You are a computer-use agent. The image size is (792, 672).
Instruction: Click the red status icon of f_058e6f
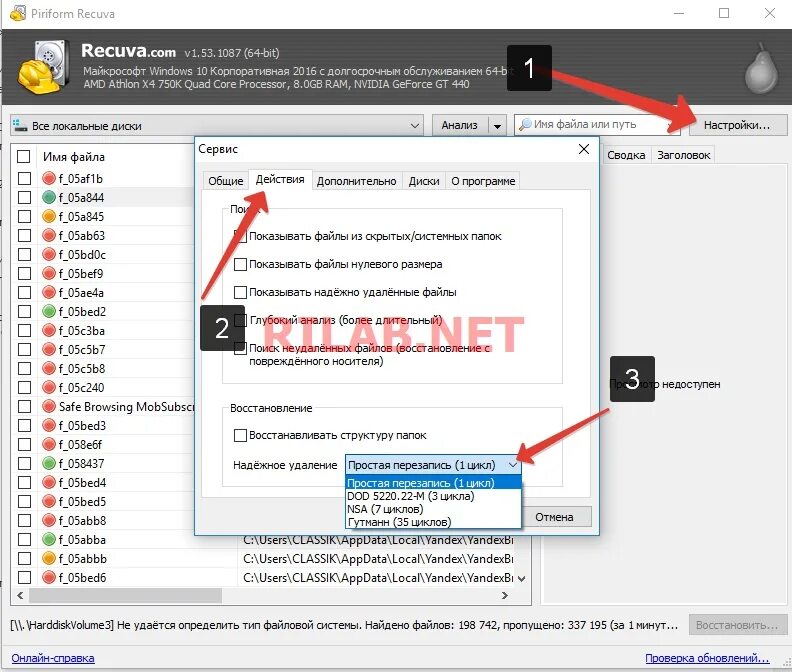(x=48, y=444)
